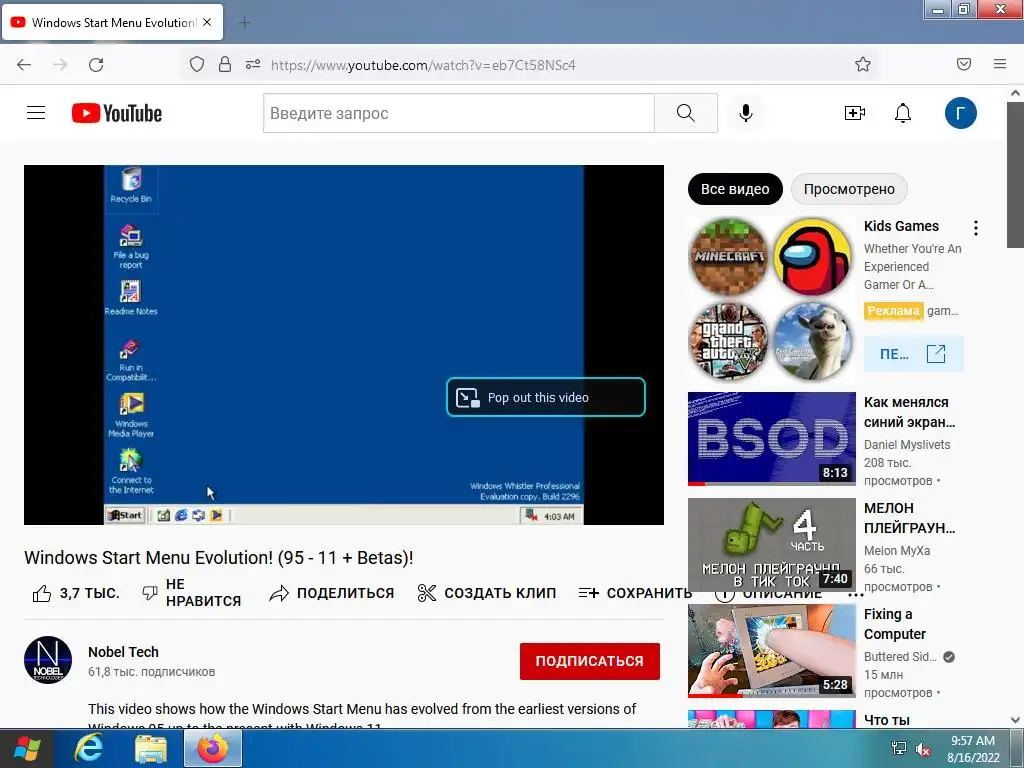This screenshot has width=1024, height=768.
Task: Open Firefox application menu
Action: 1000,64
